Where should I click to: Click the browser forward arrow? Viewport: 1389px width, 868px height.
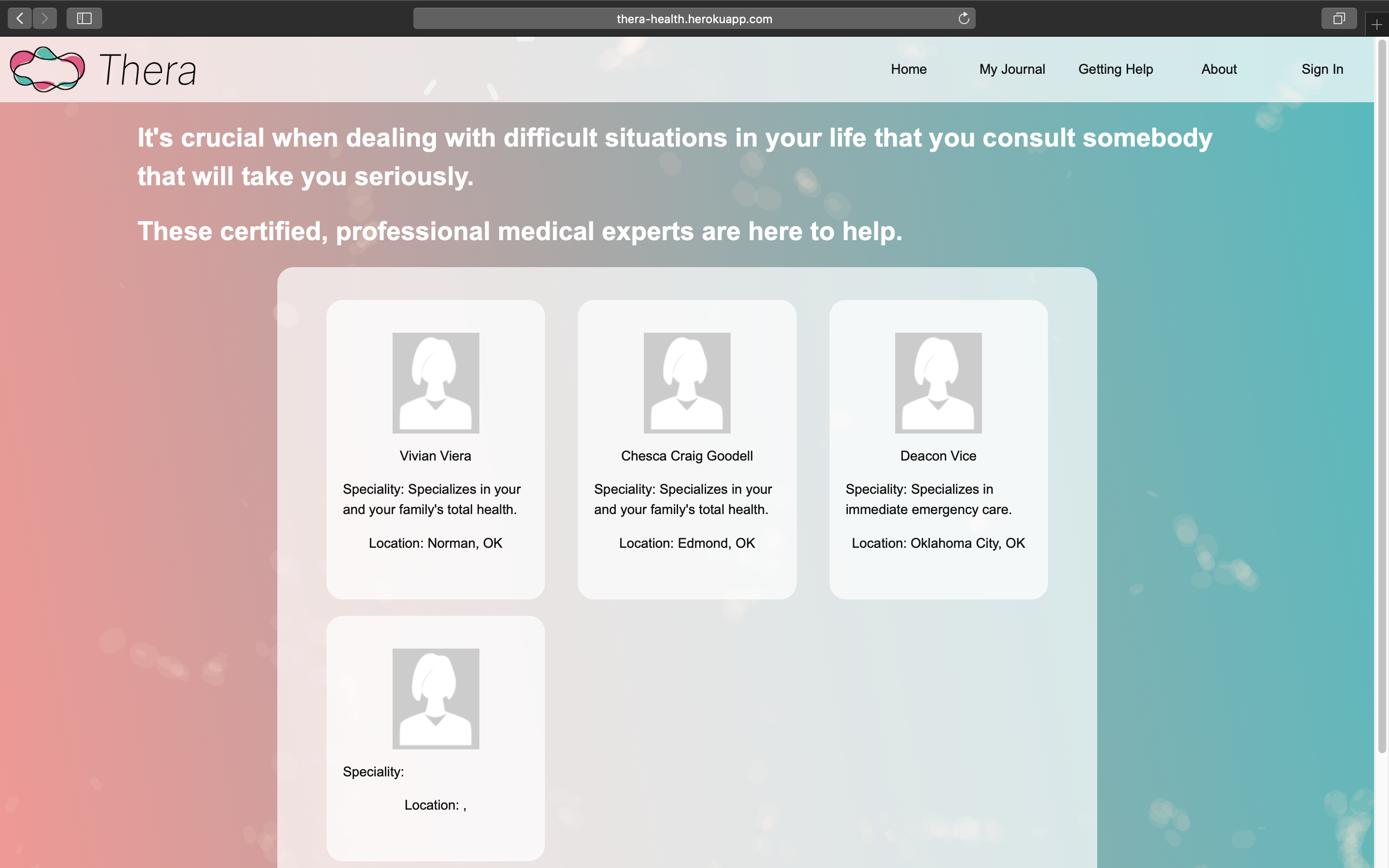(45, 18)
